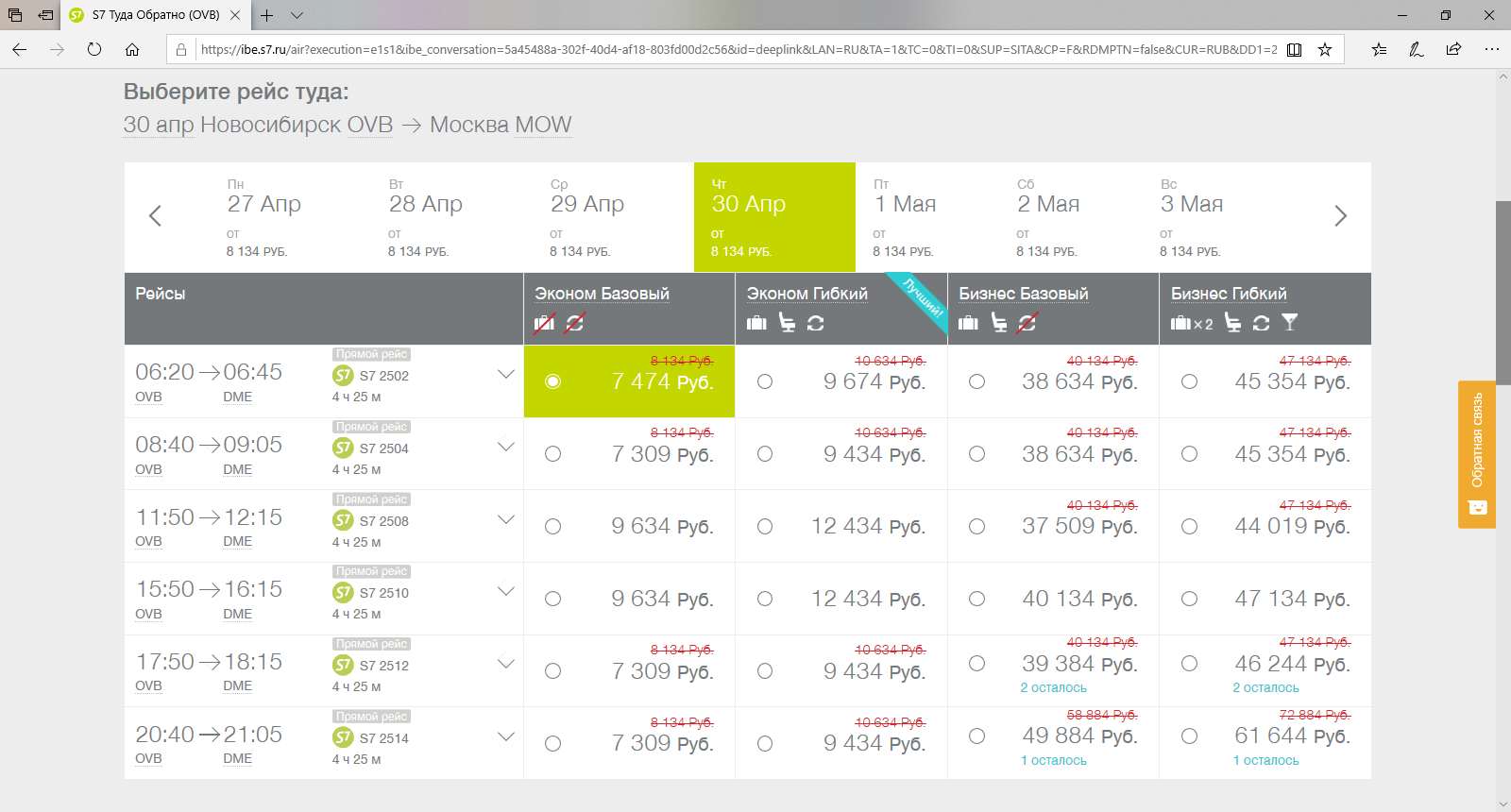Image resolution: width=1511 pixels, height=812 pixels.
Task: Click the browser address bar URL
Action: 739,49
